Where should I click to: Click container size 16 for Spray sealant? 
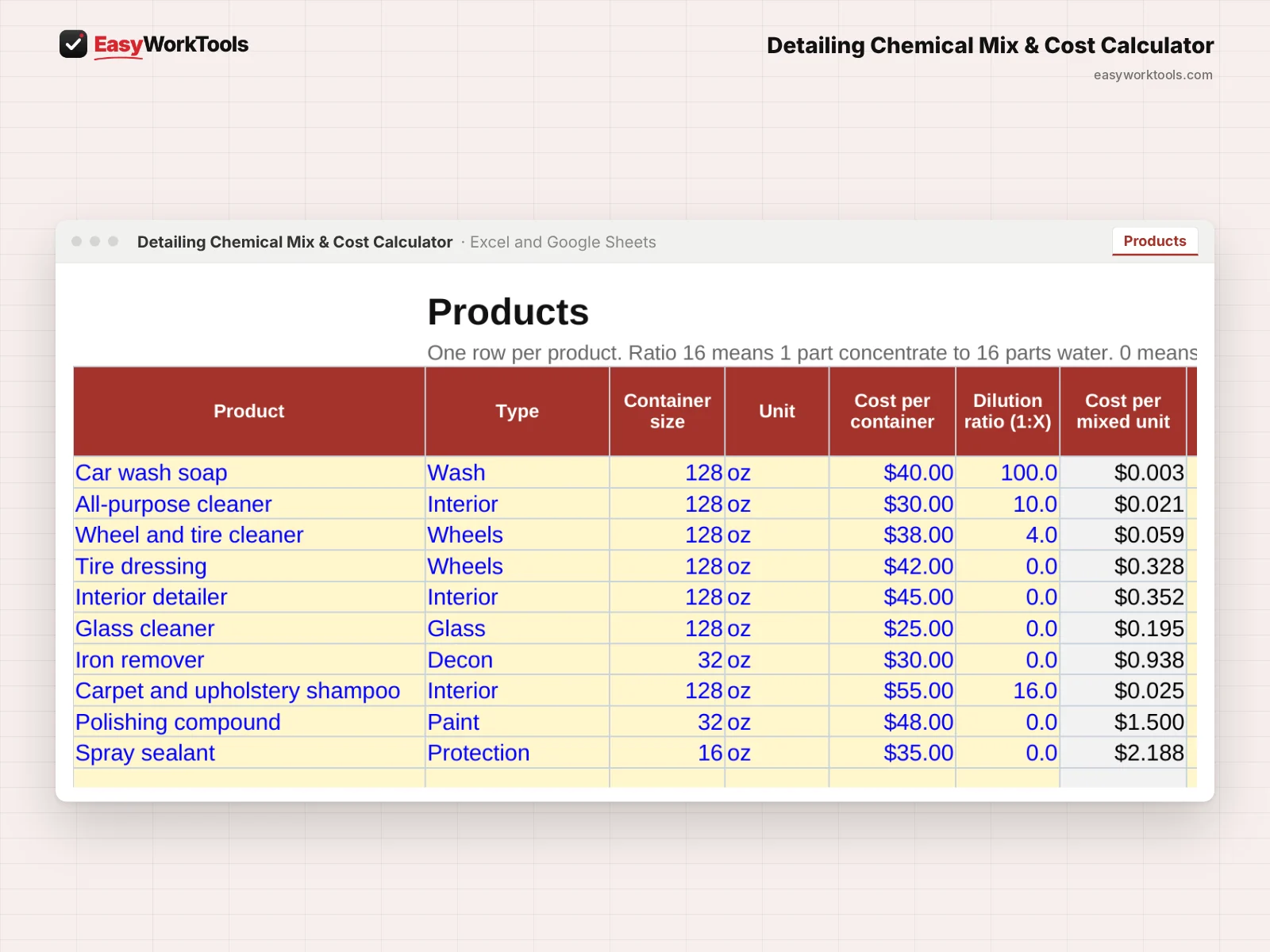pyautogui.click(x=667, y=753)
